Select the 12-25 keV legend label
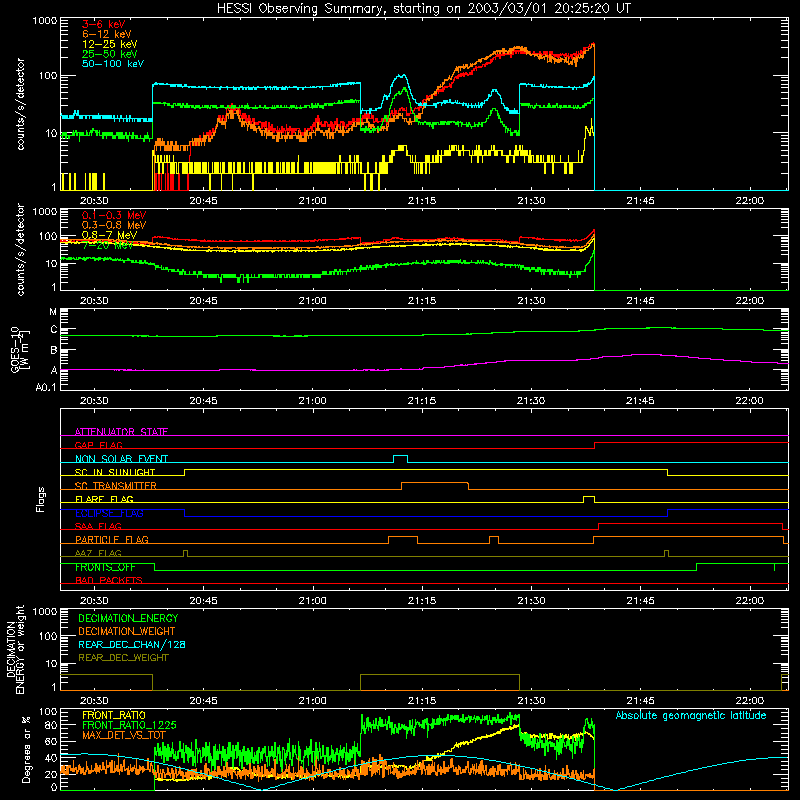Screen dimensions: 800x800 [110, 44]
